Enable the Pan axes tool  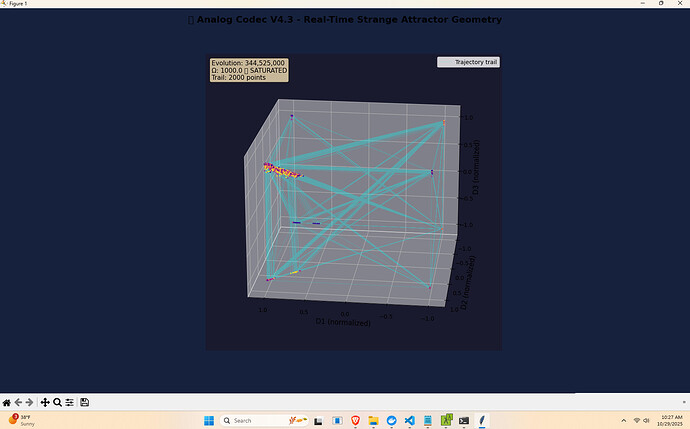pyautogui.click(x=45, y=402)
